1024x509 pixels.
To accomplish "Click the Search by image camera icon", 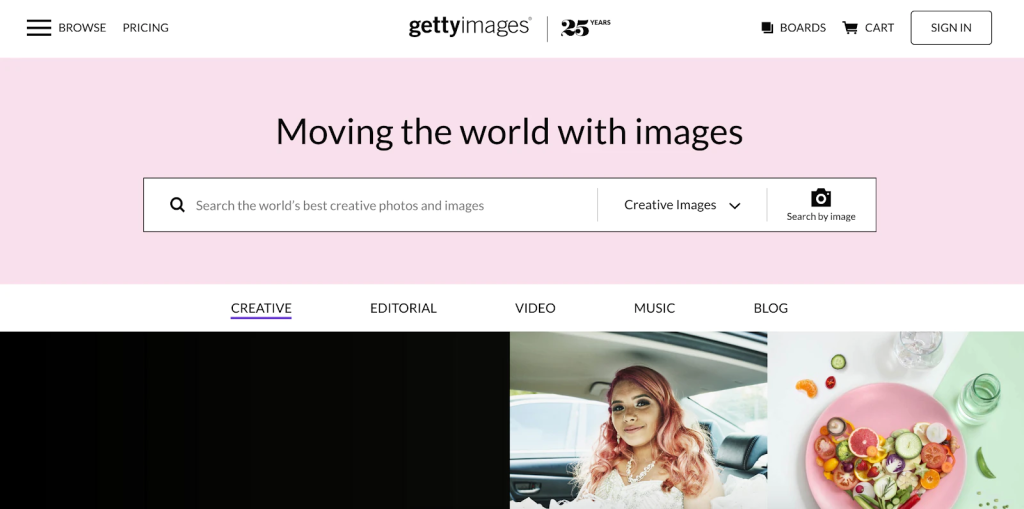I will click(x=821, y=197).
